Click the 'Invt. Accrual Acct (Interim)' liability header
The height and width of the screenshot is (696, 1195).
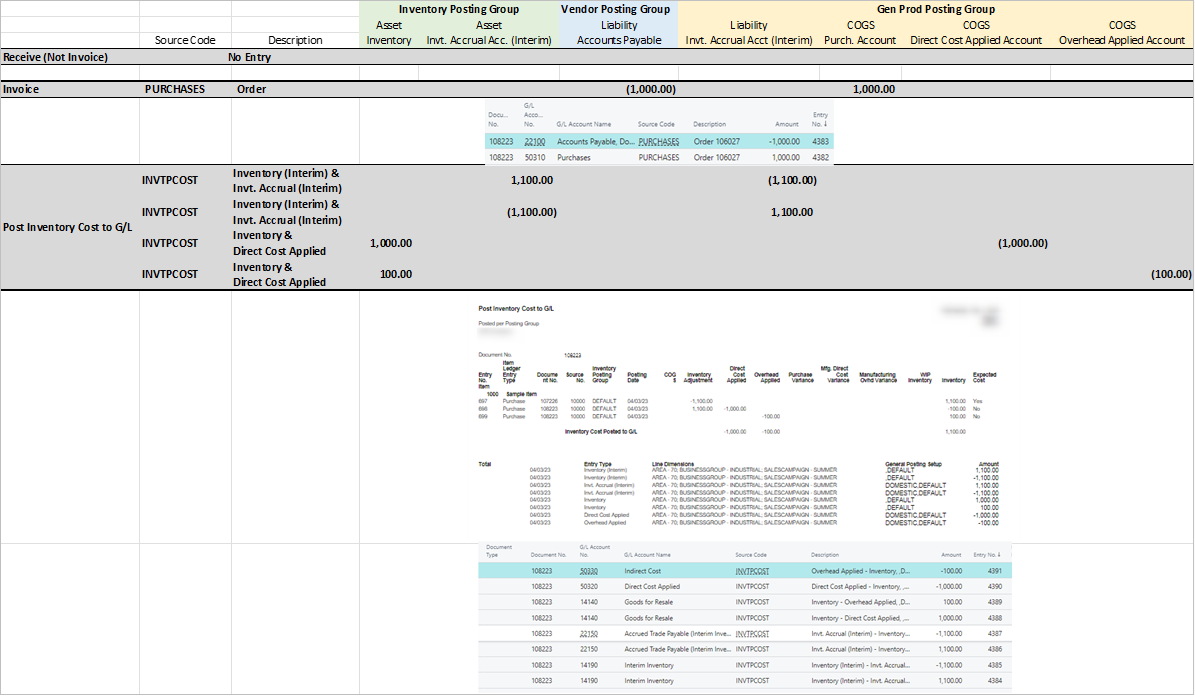pos(748,40)
